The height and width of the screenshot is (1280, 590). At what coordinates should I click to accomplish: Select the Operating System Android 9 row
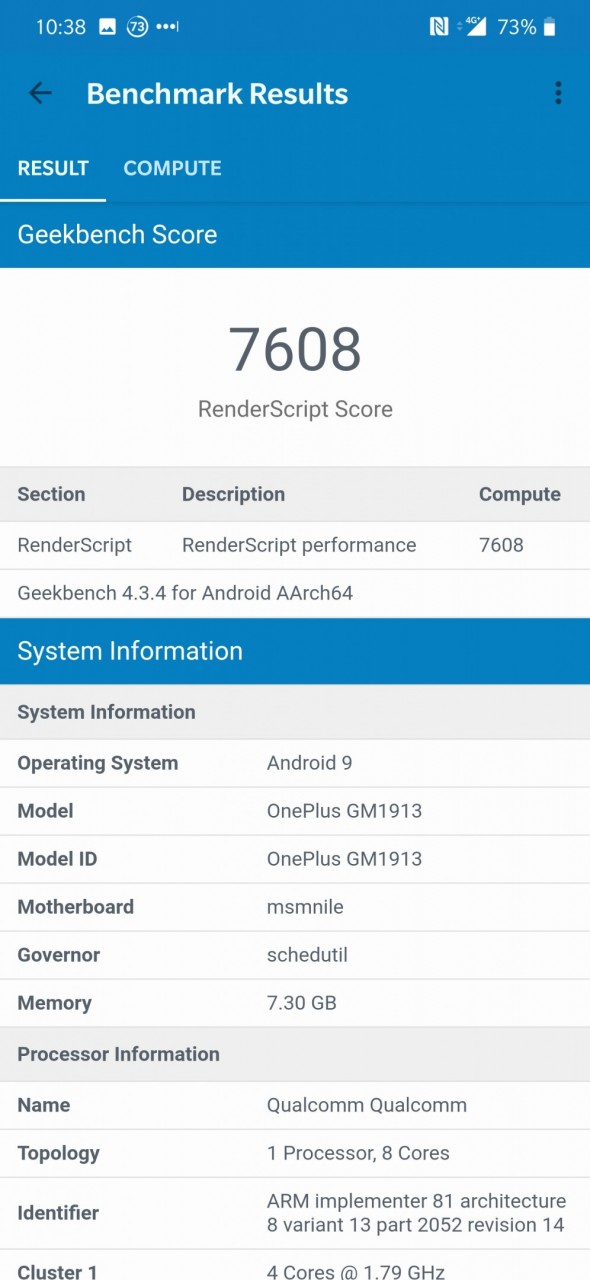click(x=295, y=763)
